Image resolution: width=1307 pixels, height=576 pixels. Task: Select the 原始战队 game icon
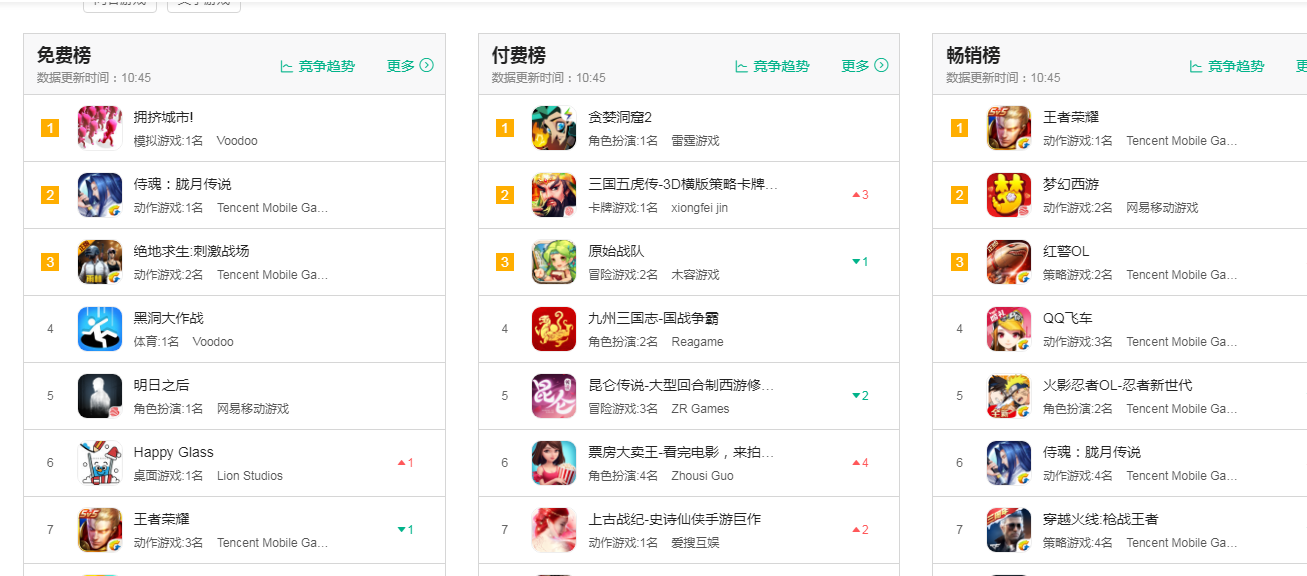point(554,262)
